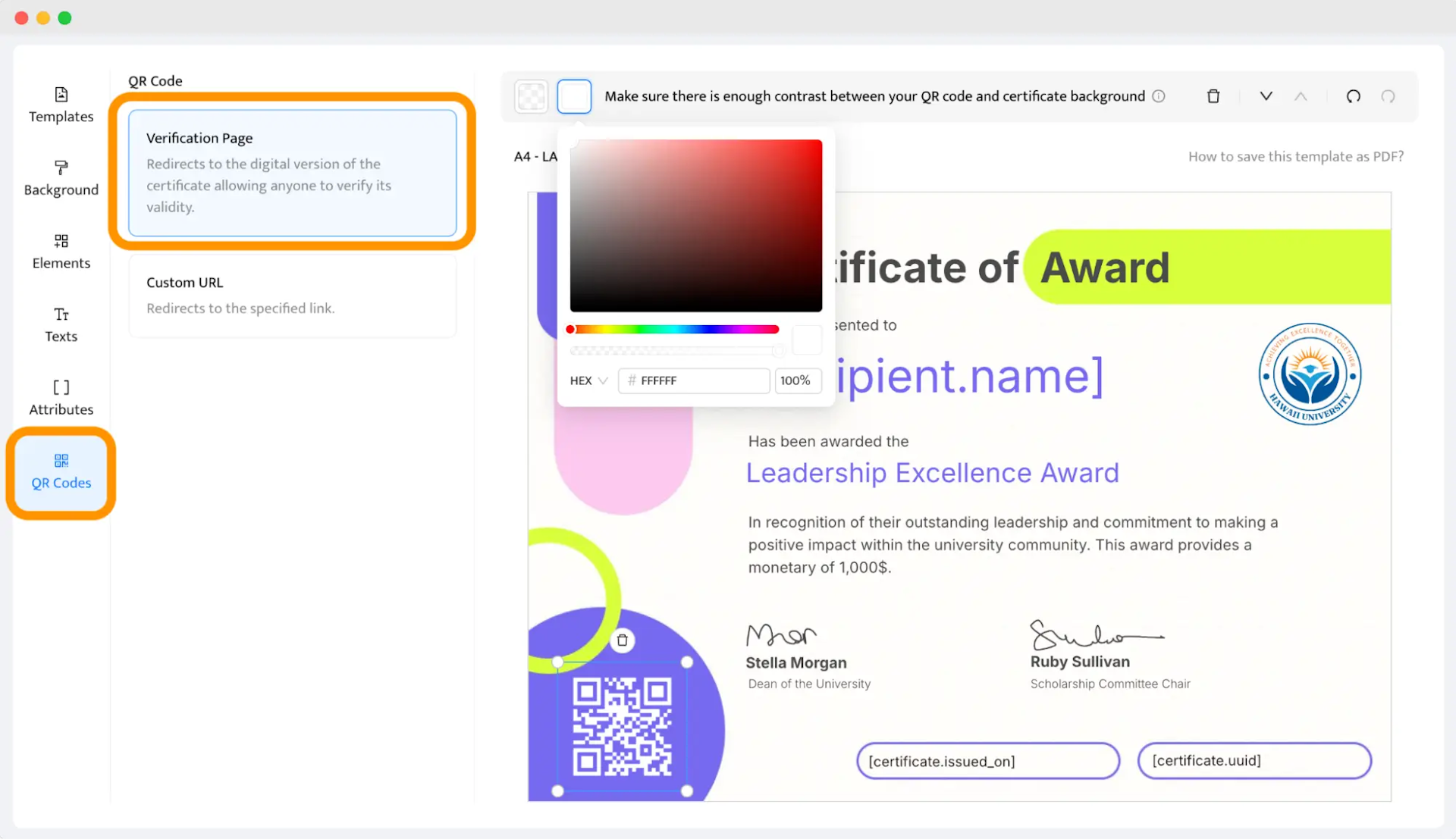Delete the selected QR code
This screenshot has height=839, width=1456.
click(1213, 96)
